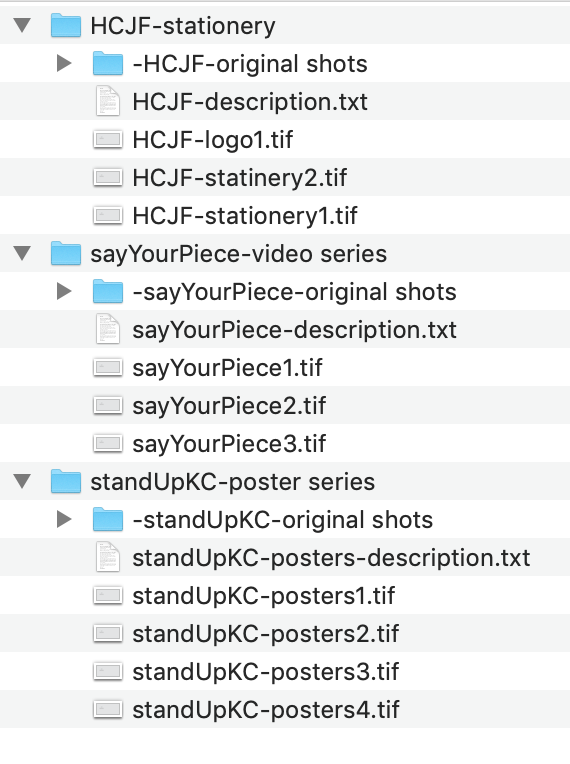Image resolution: width=570 pixels, height=764 pixels.
Task: Select the -standUpKC-original shots folder name
Action: (283, 520)
